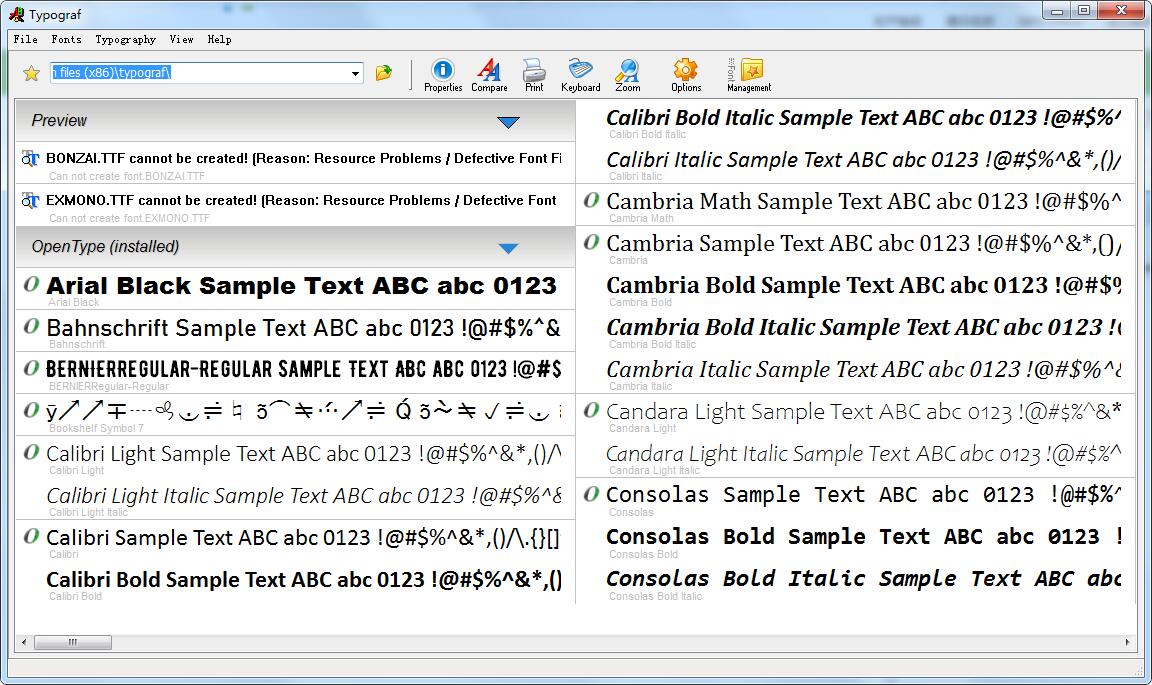
Task: Click the Preview section header label
Action: tap(59, 121)
